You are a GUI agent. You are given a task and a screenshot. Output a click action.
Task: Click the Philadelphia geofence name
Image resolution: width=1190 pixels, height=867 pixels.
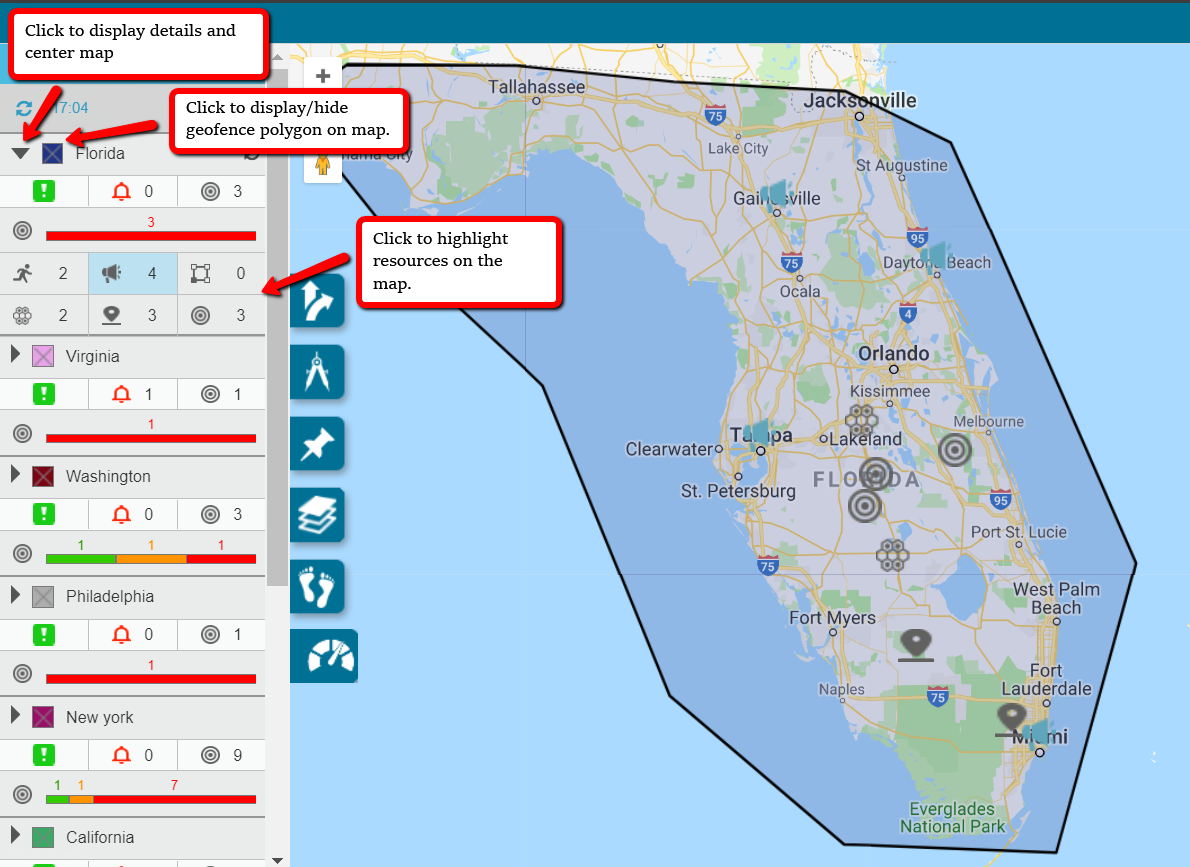click(110, 596)
